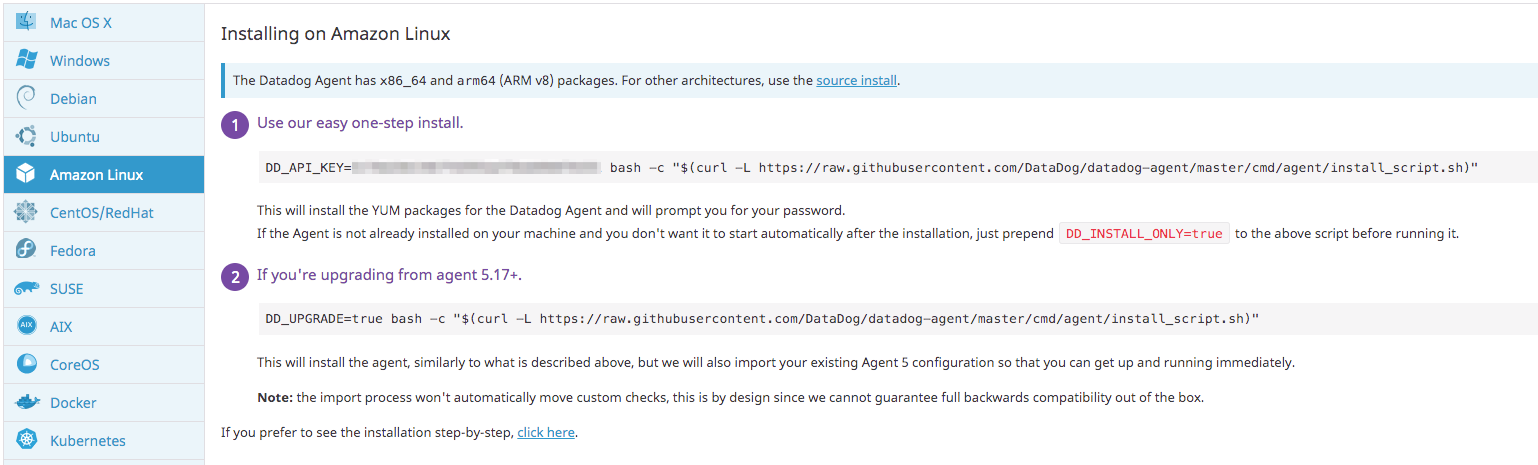
Task: Click the Mac OS X finder icon
Action: pos(26,22)
